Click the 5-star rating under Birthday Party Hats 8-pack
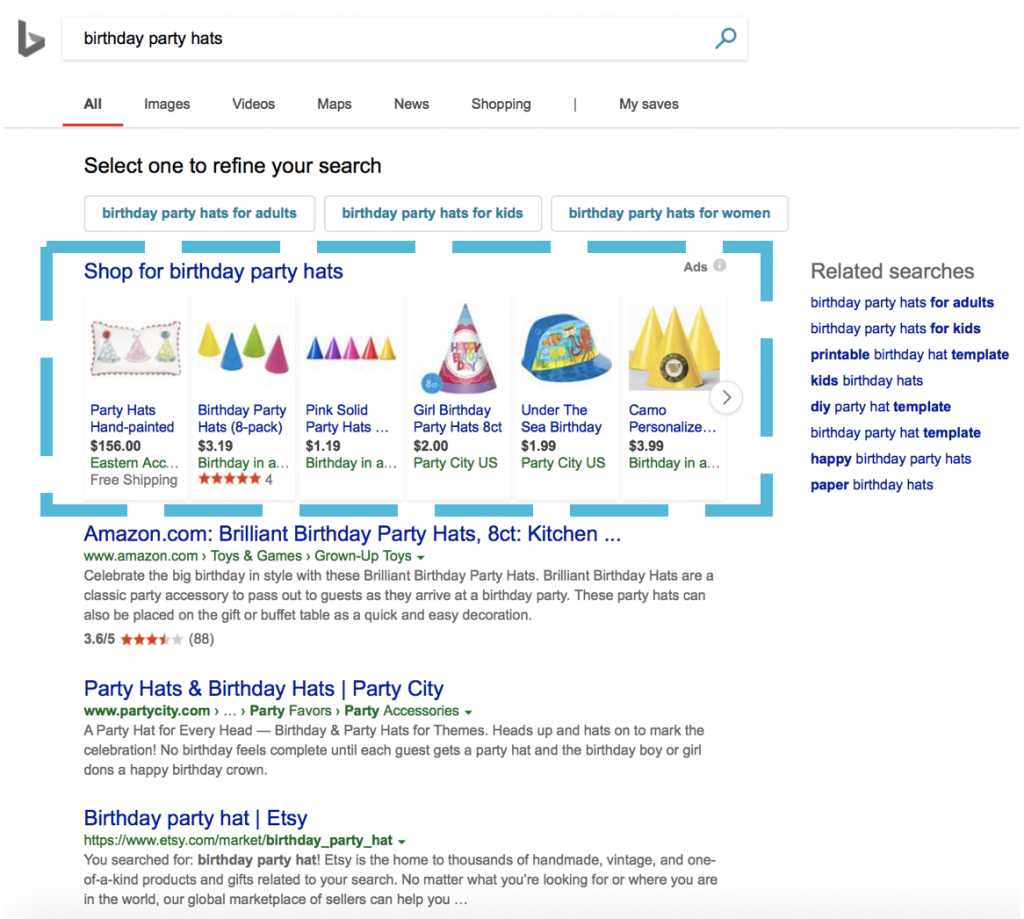This screenshot has width=1024, height=919. pos(228,479)
